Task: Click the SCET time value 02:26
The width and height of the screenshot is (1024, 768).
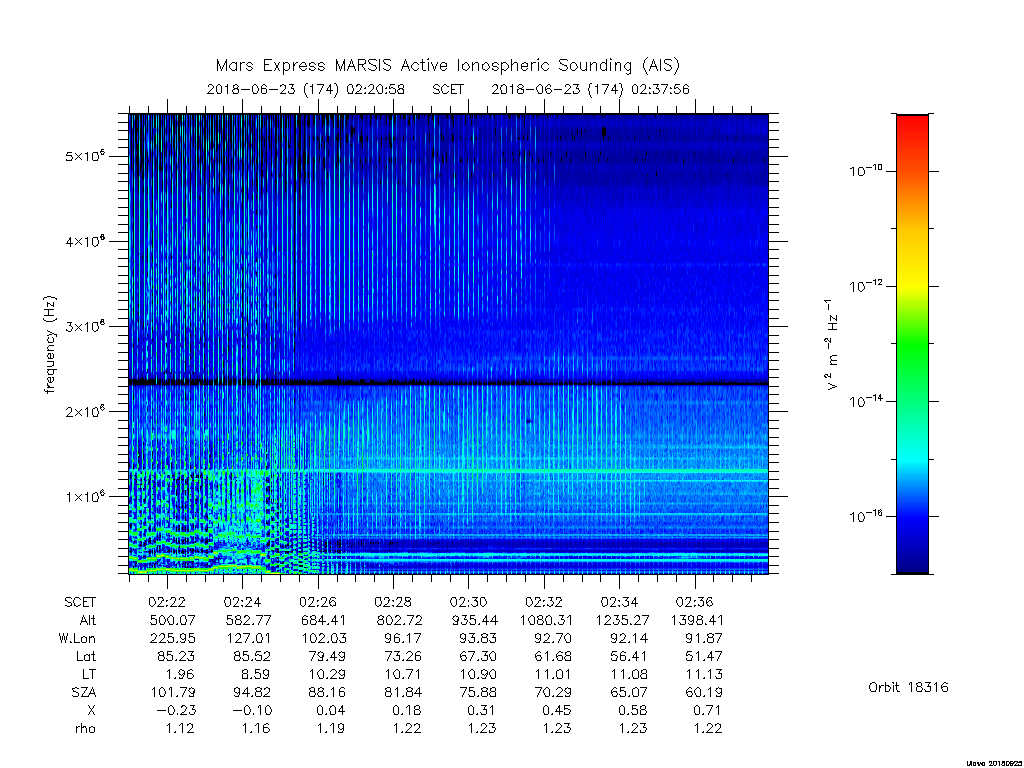Action: pyautogui.click(x=318, y=602)
